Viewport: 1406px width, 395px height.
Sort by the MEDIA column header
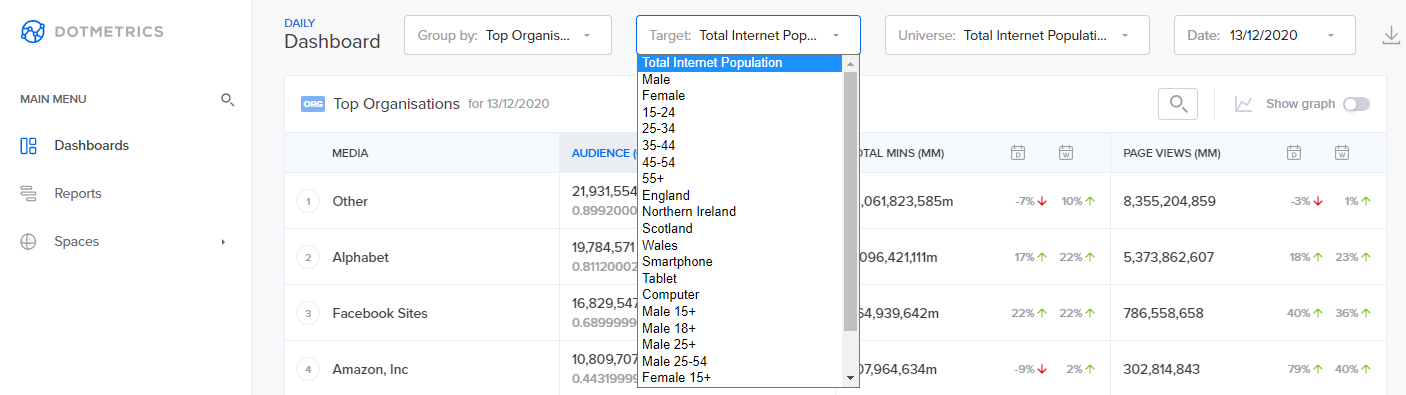[350, 153]
